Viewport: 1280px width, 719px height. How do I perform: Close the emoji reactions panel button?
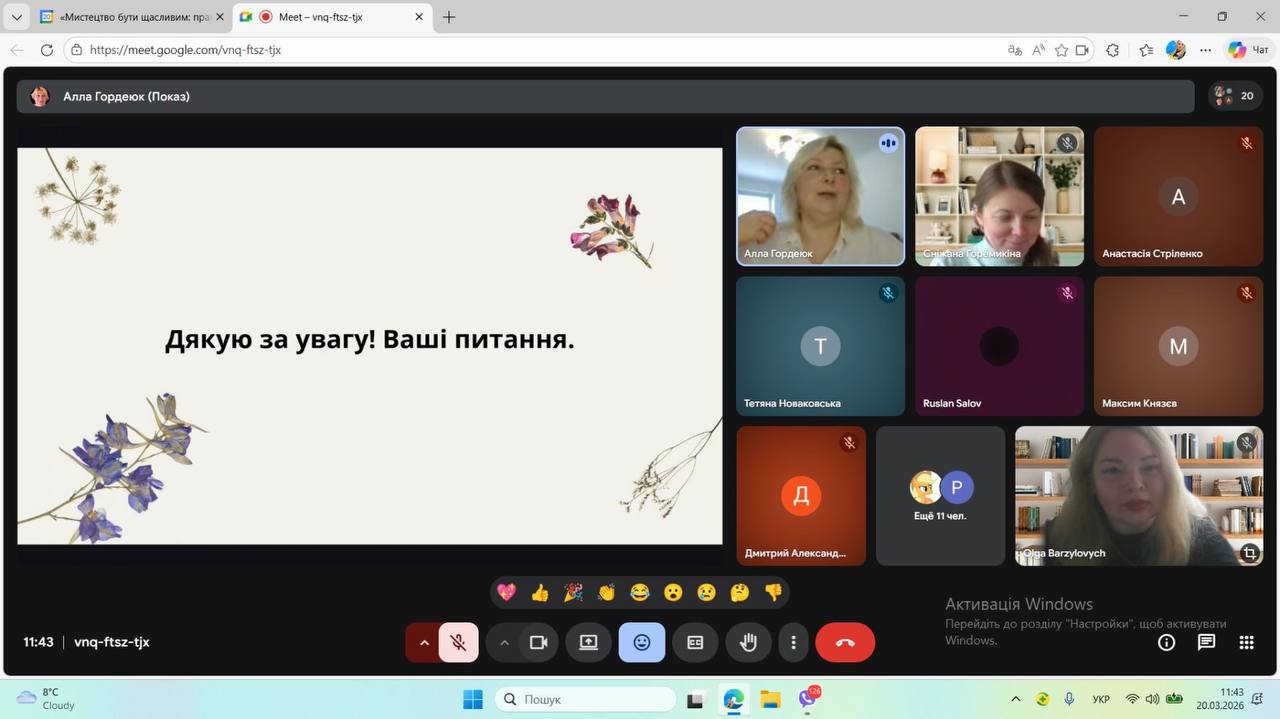click(x=641, y=643)
